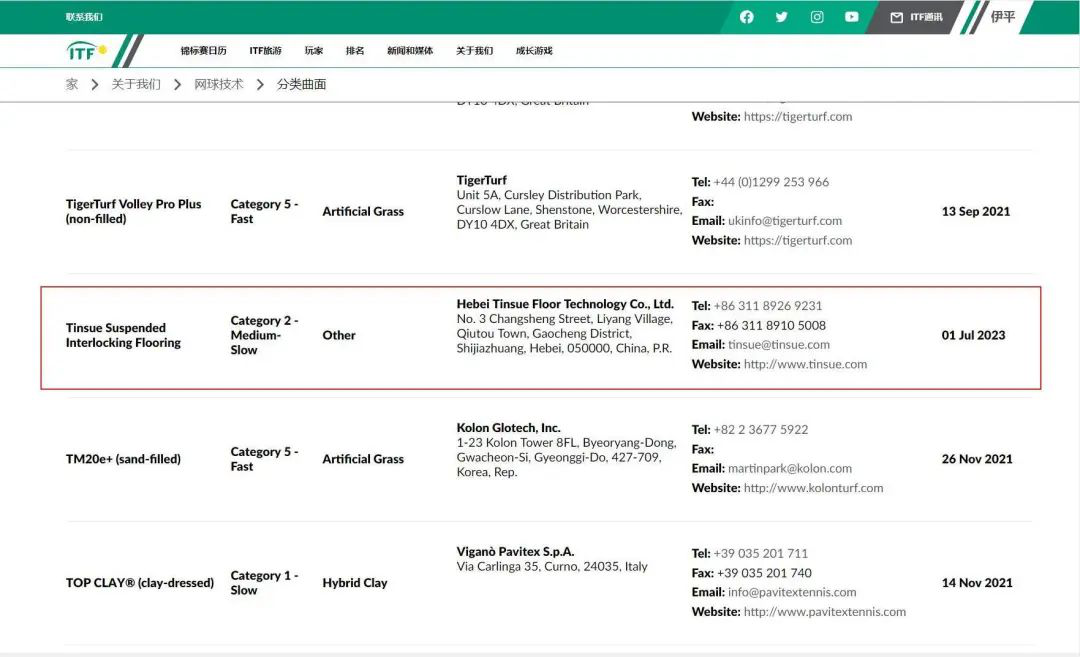Open the ITF YouTube icon
Screen dimensions: 1080x657
852,17
